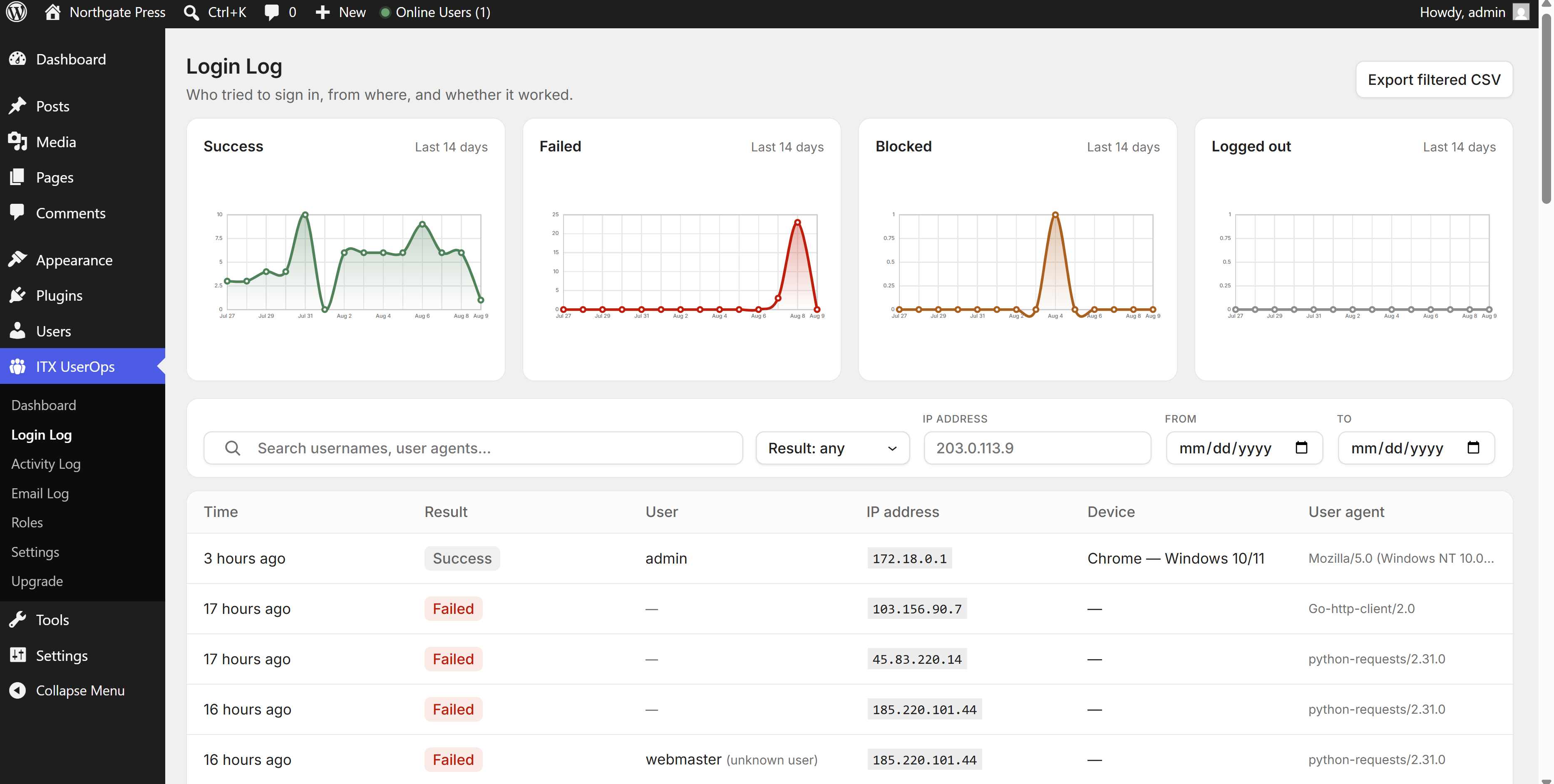
Task: Click Export filtered CSV button
Action: [x=1434, y=79]
